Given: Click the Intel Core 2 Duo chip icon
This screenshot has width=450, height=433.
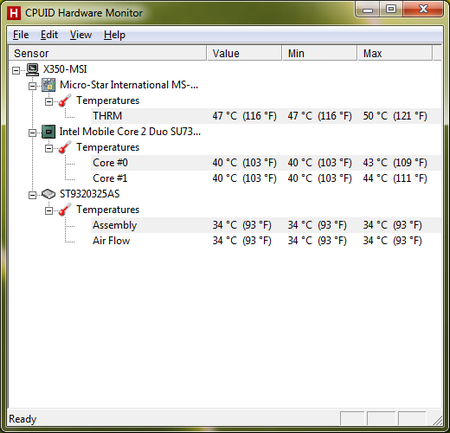Looking at the screenshot, I should click(x=49, y=132).
